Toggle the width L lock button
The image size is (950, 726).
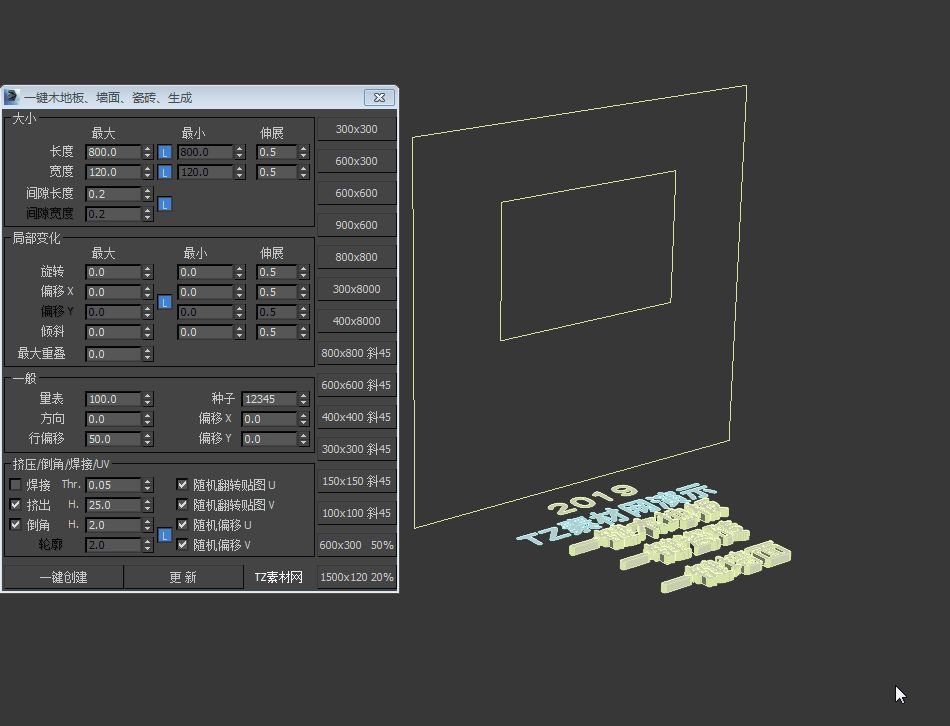click(164, 172)
